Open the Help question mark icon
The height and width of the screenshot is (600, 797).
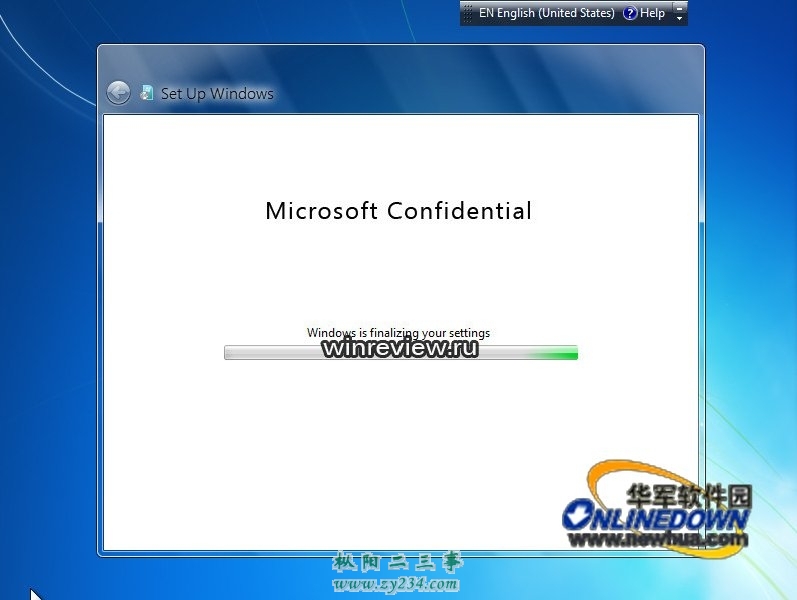(x=630, y=13)
